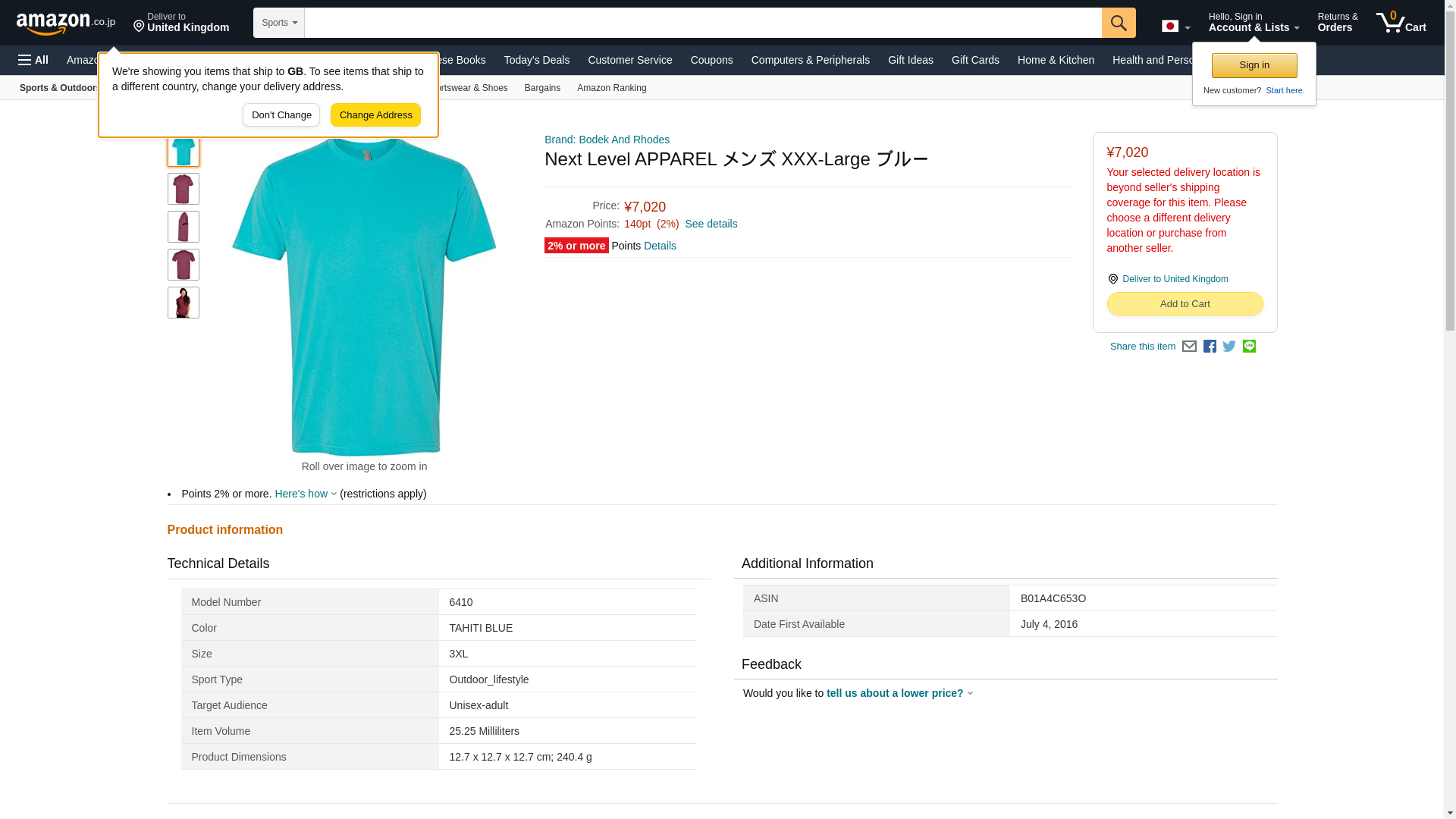Screen dimensions: 1456x819
Task: Go to Amazon Ranking subnav tab
Action: click(611, 88)
